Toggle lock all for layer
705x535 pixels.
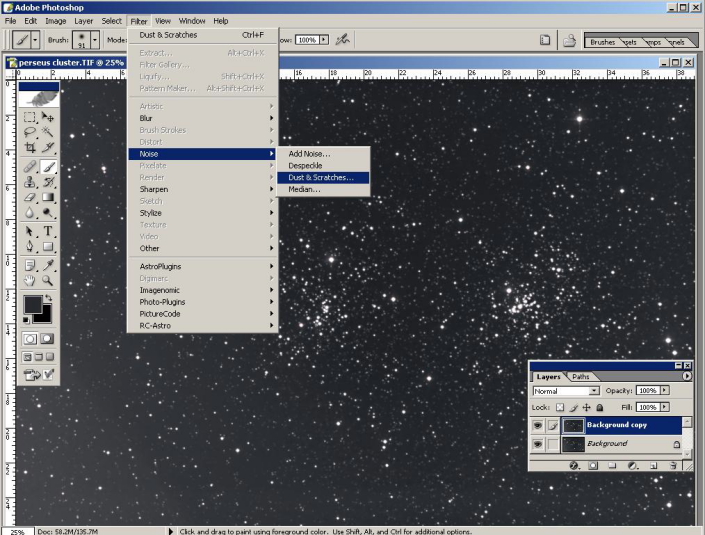tap(599, 407)
